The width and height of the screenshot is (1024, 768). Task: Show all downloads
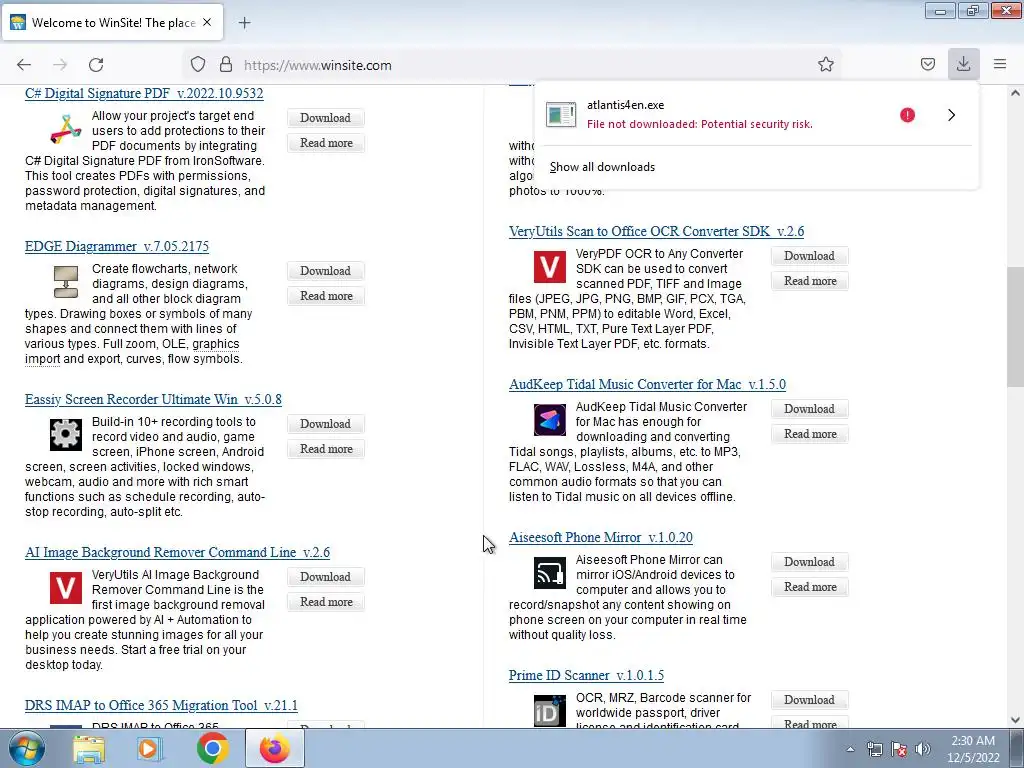tap(602, 167)
